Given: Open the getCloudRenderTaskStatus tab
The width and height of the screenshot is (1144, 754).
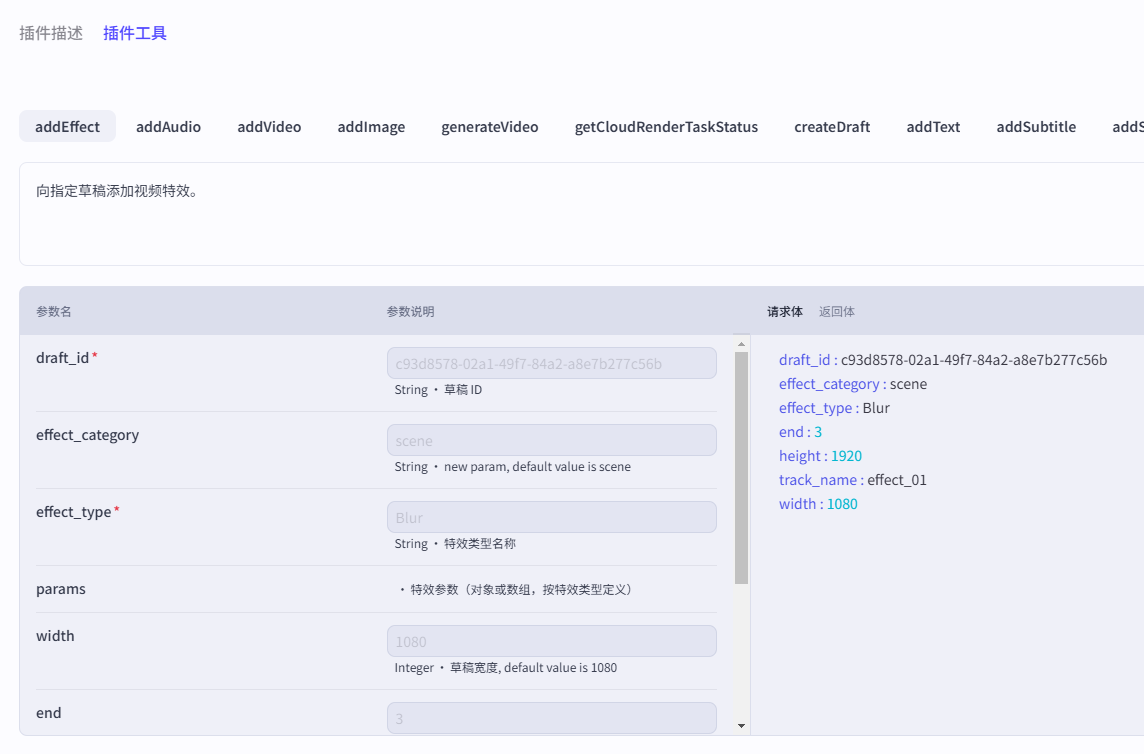Looking at the screenshot, I should 666,127.
